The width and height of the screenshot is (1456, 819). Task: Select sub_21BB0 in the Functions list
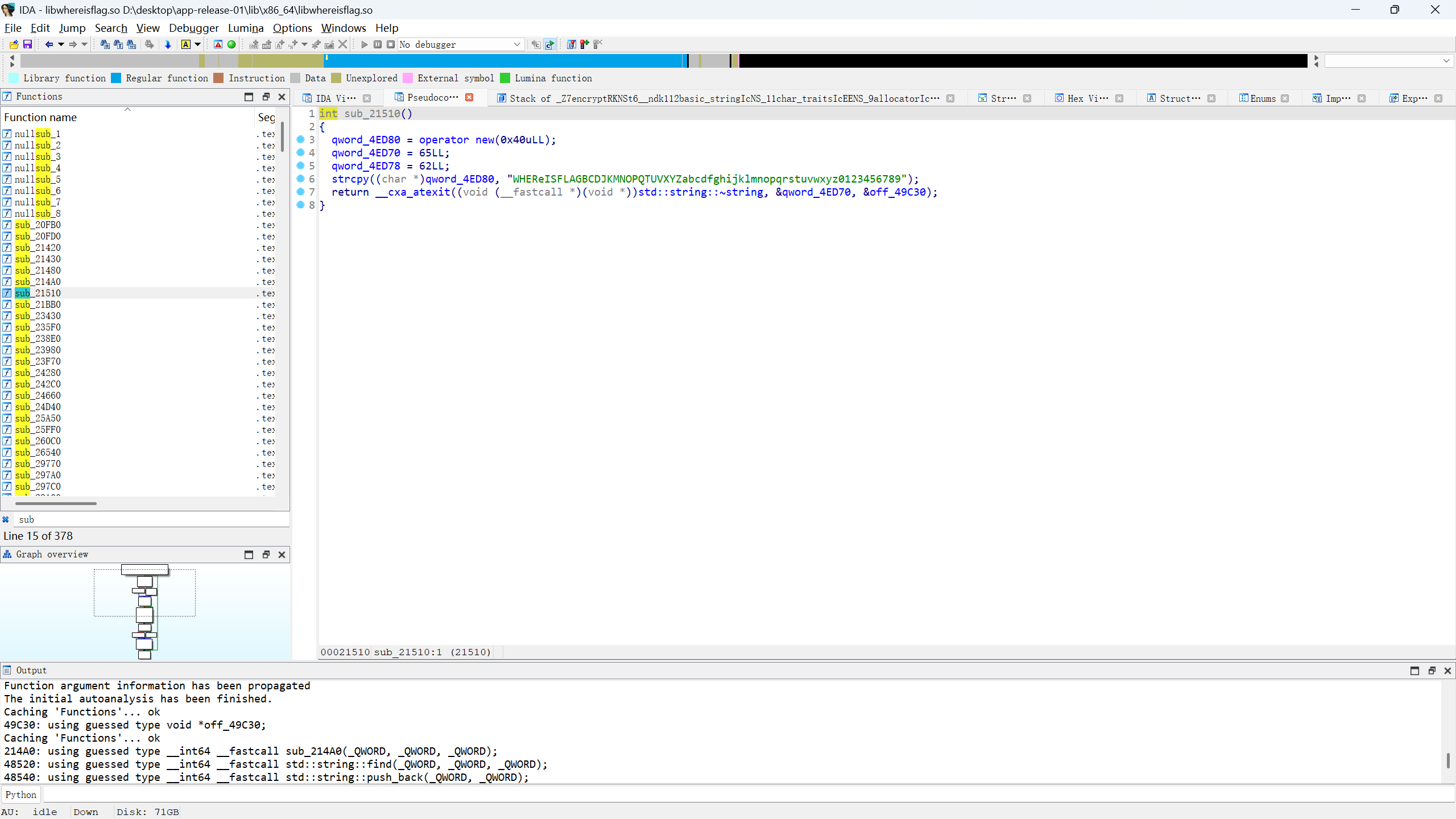38,304
